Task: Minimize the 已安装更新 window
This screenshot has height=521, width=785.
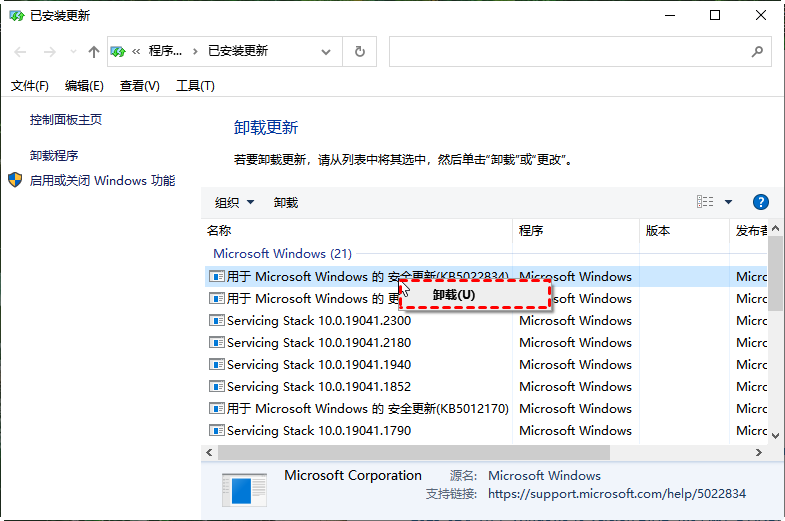Action: [x=670, y=16]
